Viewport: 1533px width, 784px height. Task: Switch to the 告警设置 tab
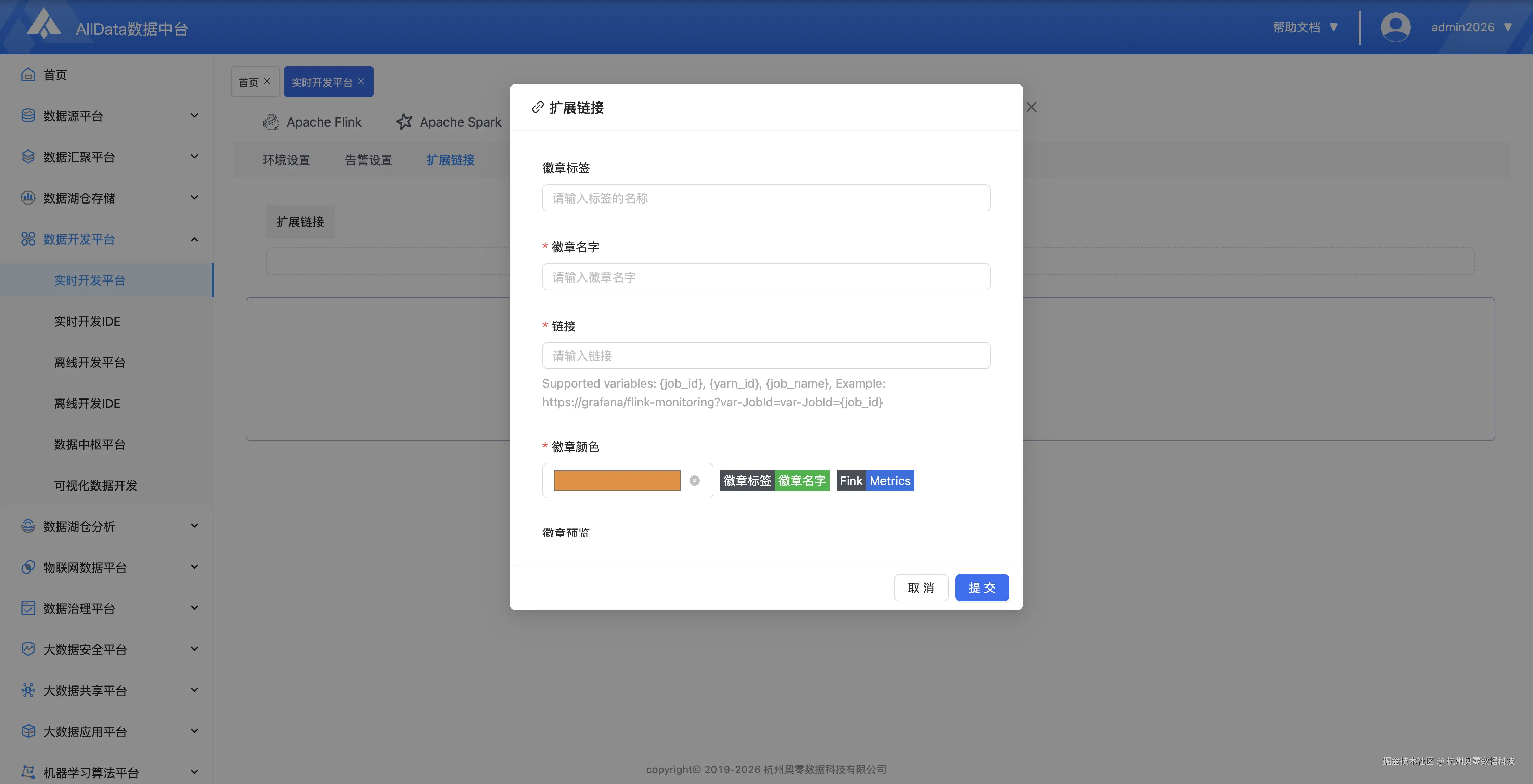click(369, 160)
